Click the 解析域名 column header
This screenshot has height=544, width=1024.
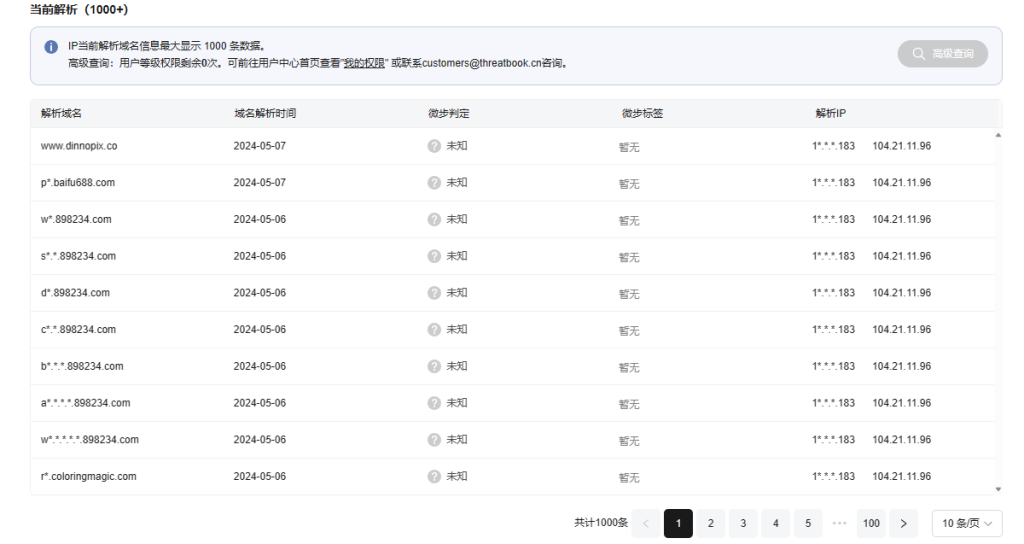[x=62, y=113]
